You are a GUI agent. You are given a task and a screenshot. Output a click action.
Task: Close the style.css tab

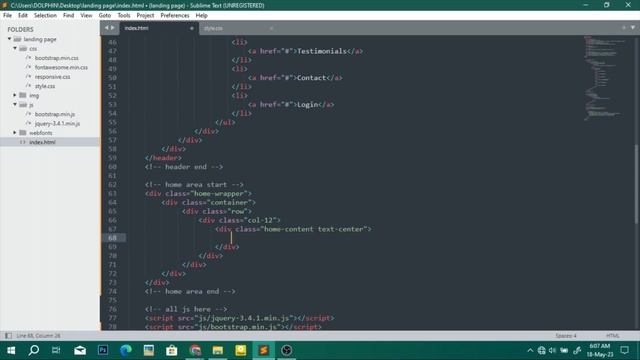pyautogui.click(x=271, y=28)
